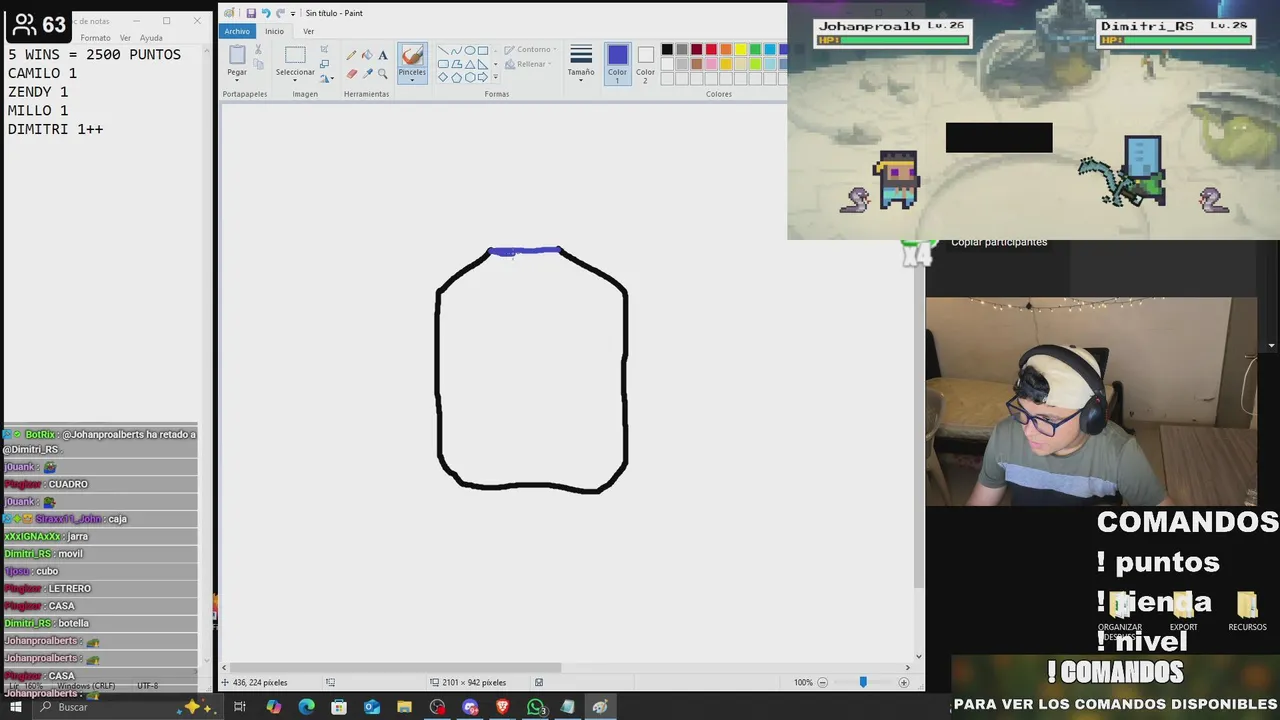Click the Copy icon below the scissors
Viewport: 1280px width, 720px height.
pos(258,64)
